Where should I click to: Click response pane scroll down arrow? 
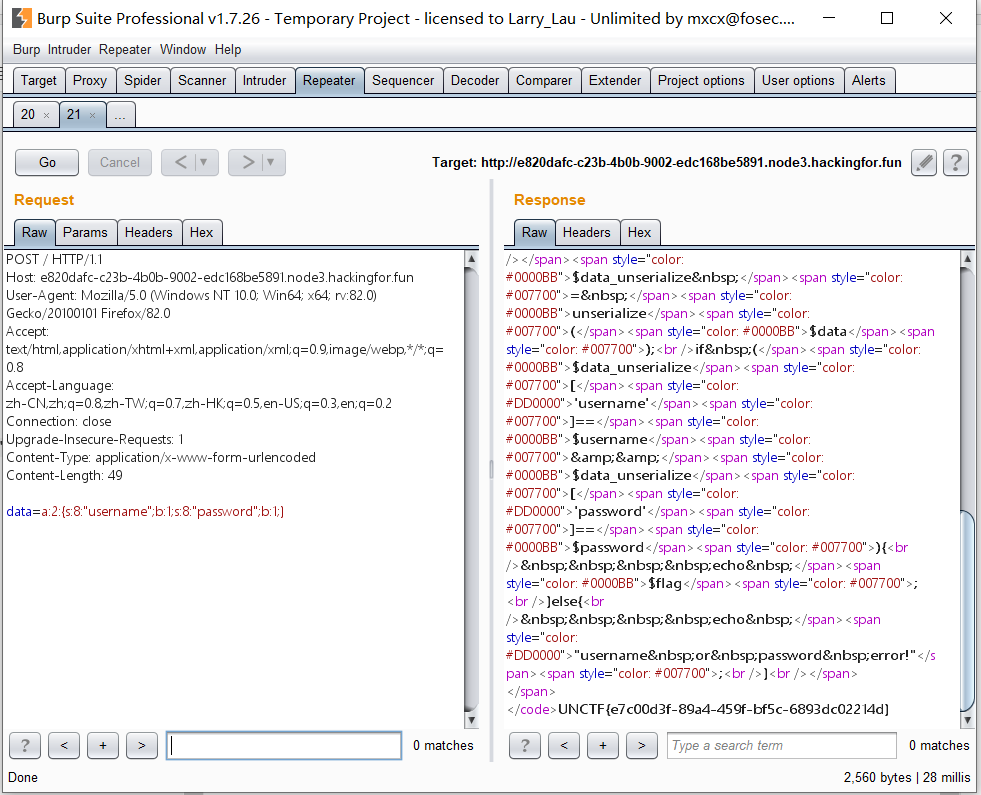(x=967, y=721)
